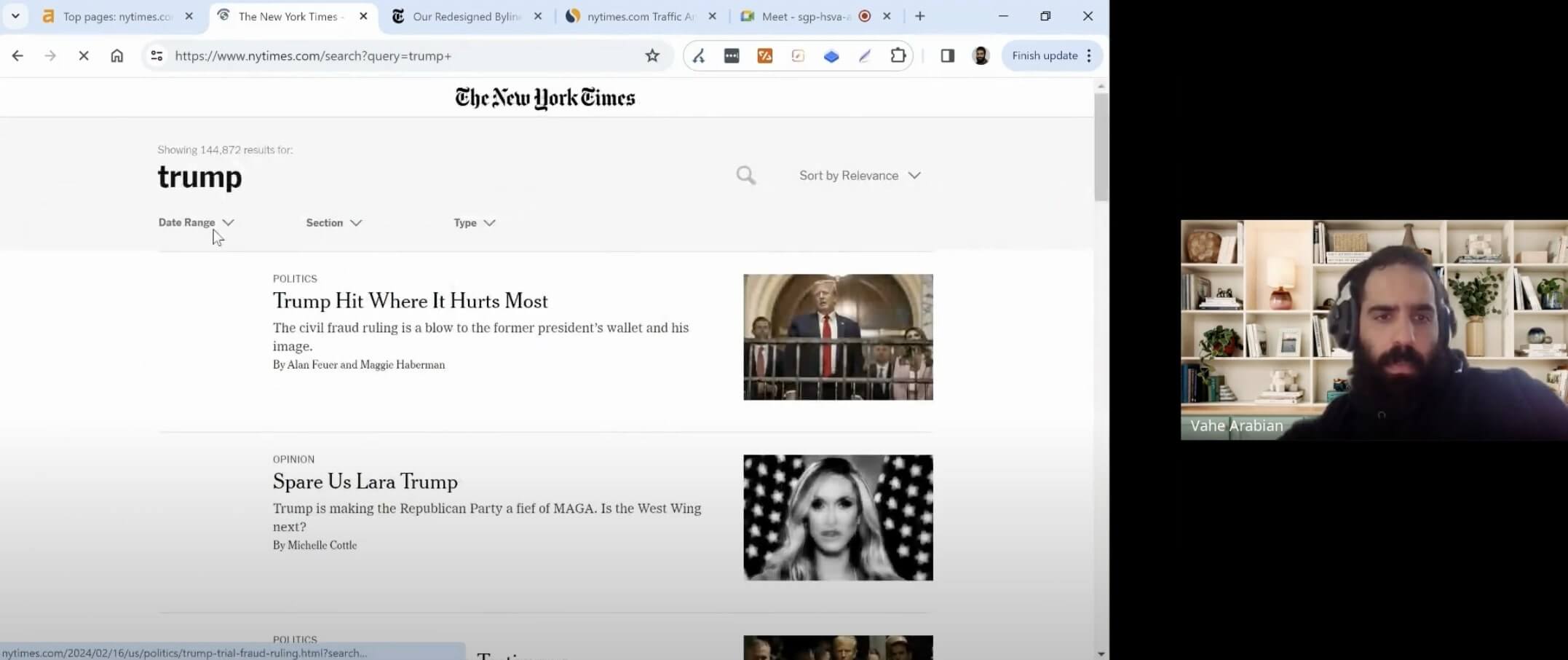The width and height of the screenshot is (1568, 660).
Task: Open article Trump Hit Where It Hurts Most
Action: (x=410, y=301)
